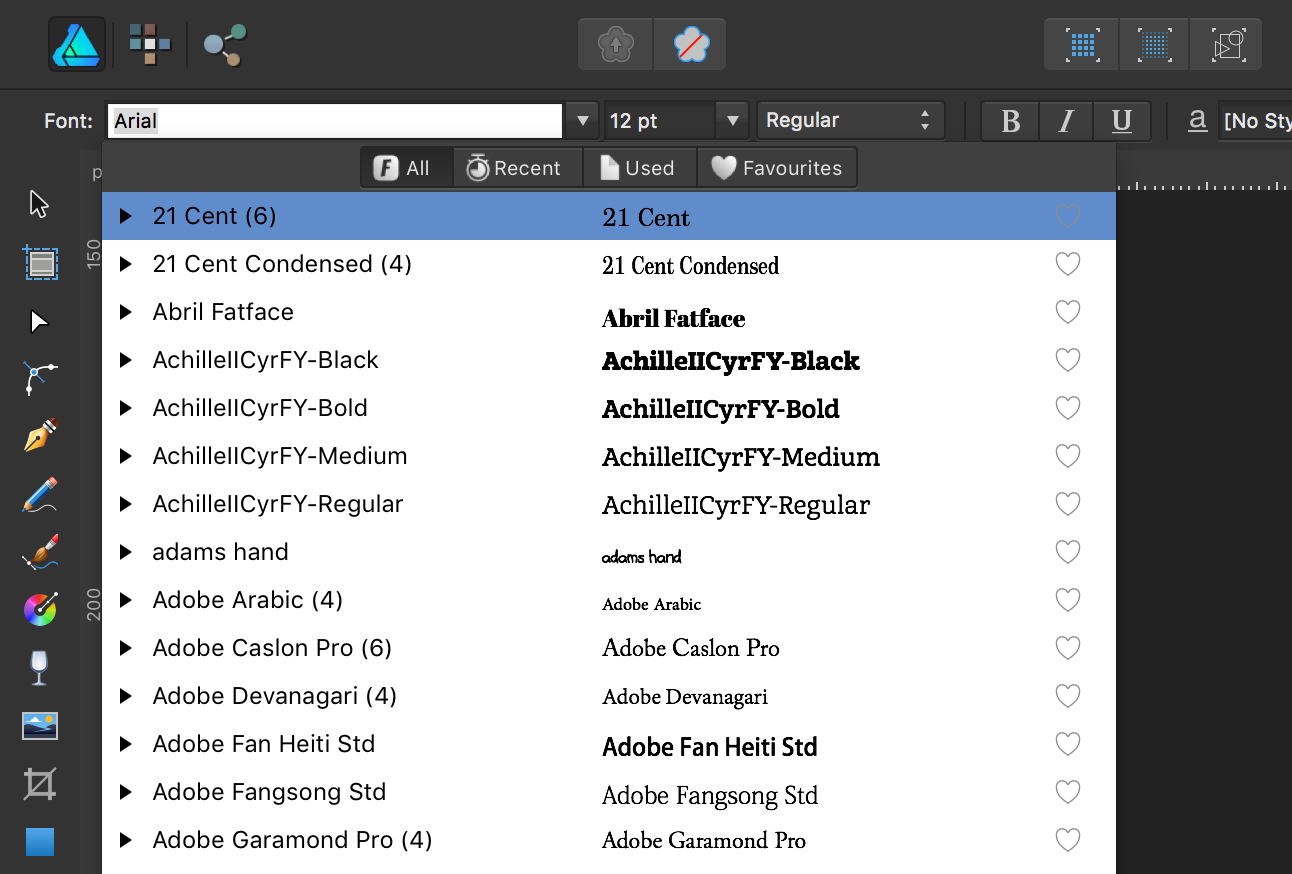
Task: Expand the Adobe Caslon Pro font family
Action: click(125, 648)
